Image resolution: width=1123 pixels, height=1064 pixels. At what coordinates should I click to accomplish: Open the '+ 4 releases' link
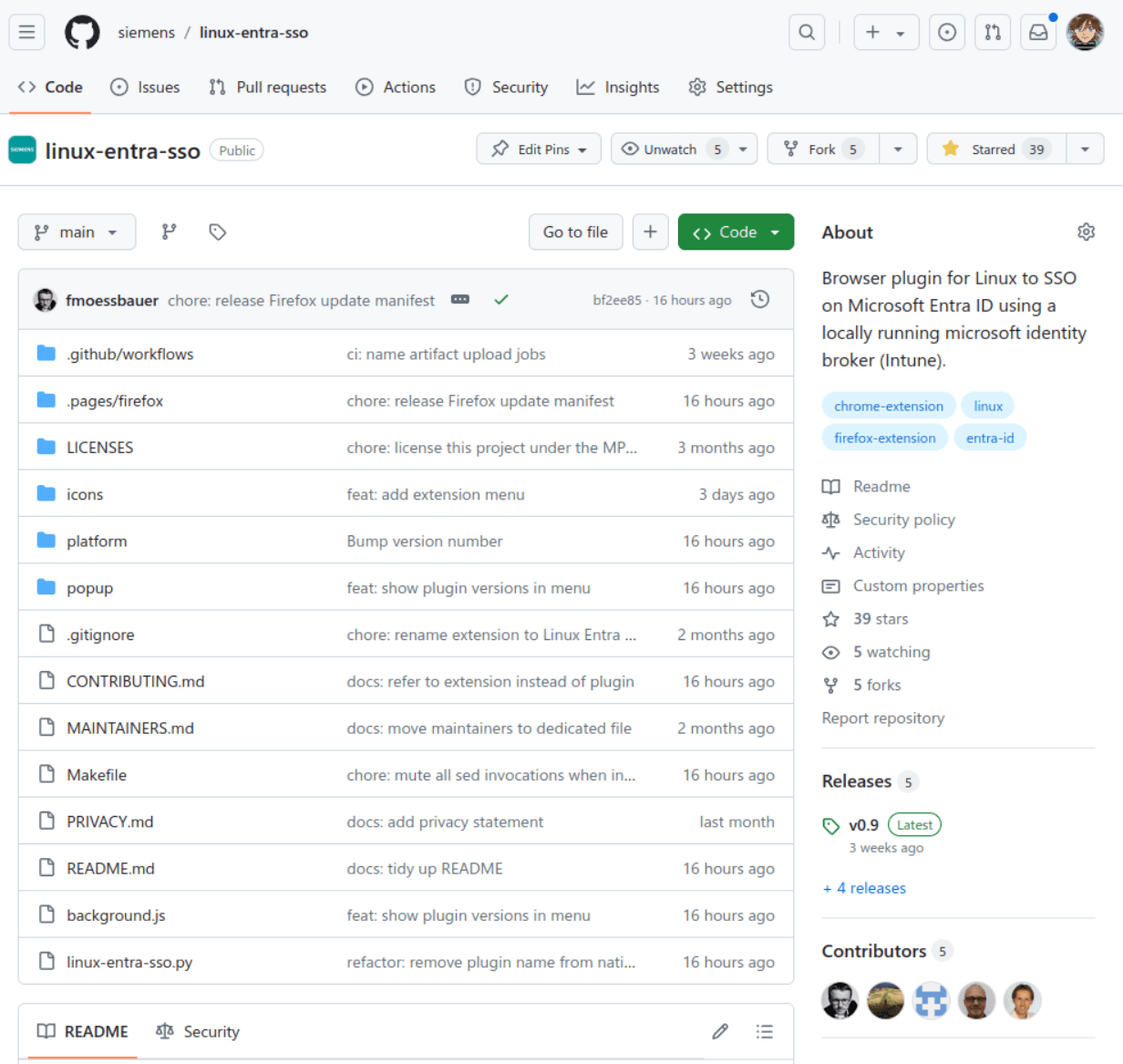864,888
